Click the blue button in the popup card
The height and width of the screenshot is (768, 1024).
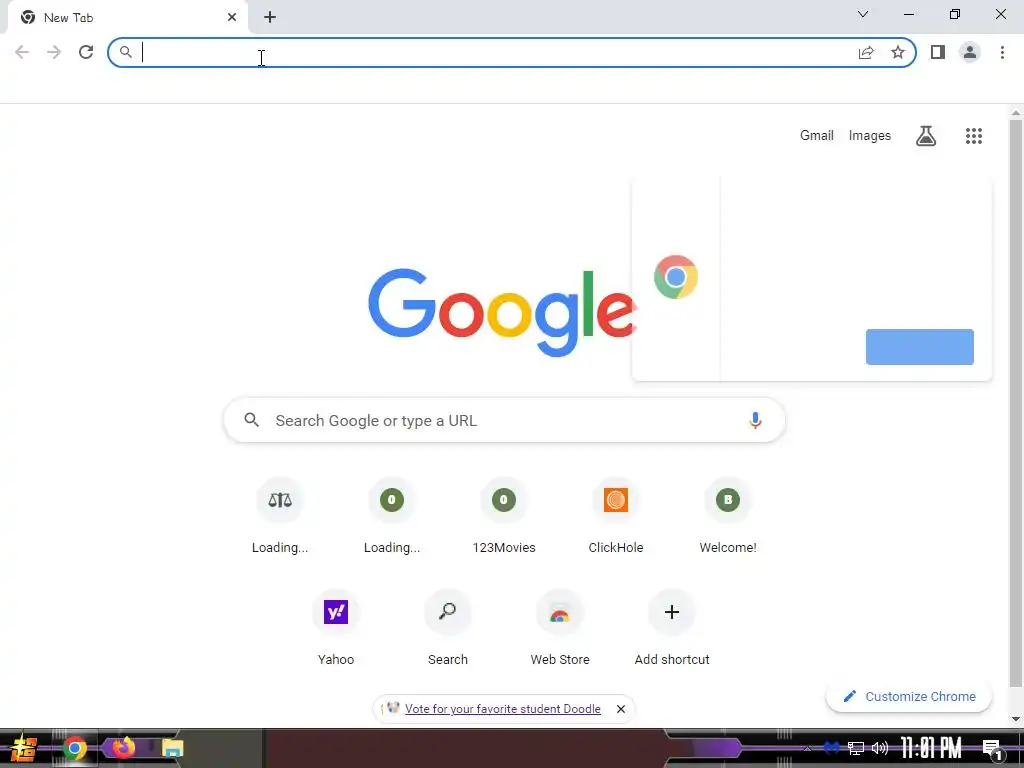[x=920, y=347]
